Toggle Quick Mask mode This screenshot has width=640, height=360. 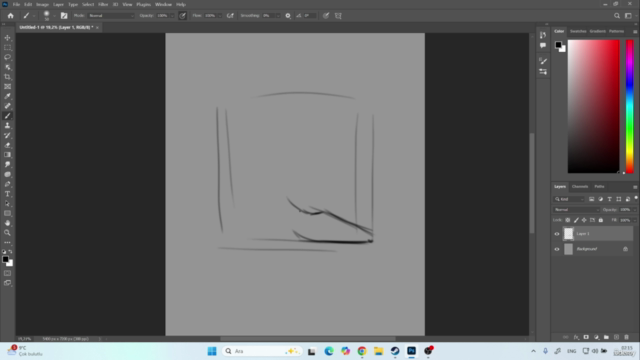(x=7, y=273)
